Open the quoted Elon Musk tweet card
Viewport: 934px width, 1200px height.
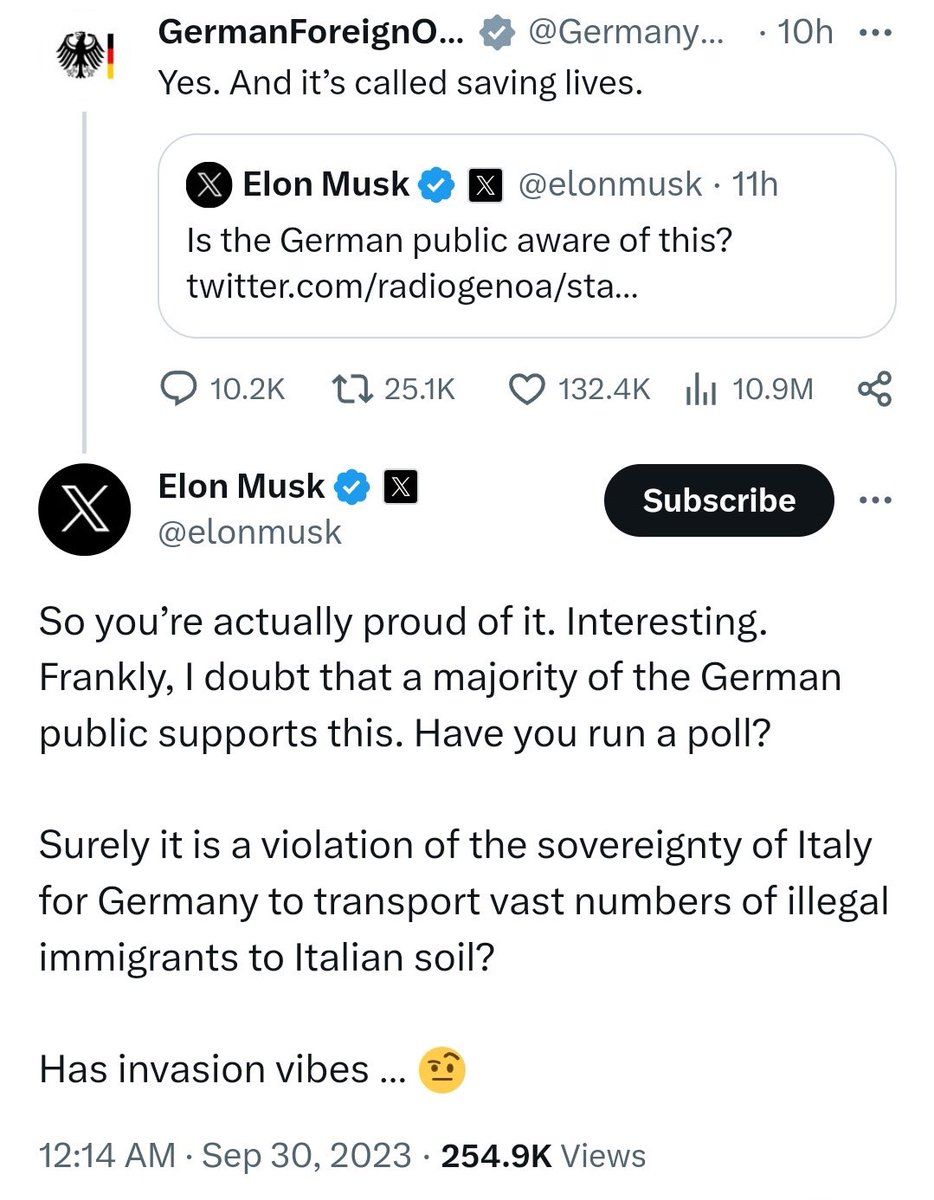[527, 236]
